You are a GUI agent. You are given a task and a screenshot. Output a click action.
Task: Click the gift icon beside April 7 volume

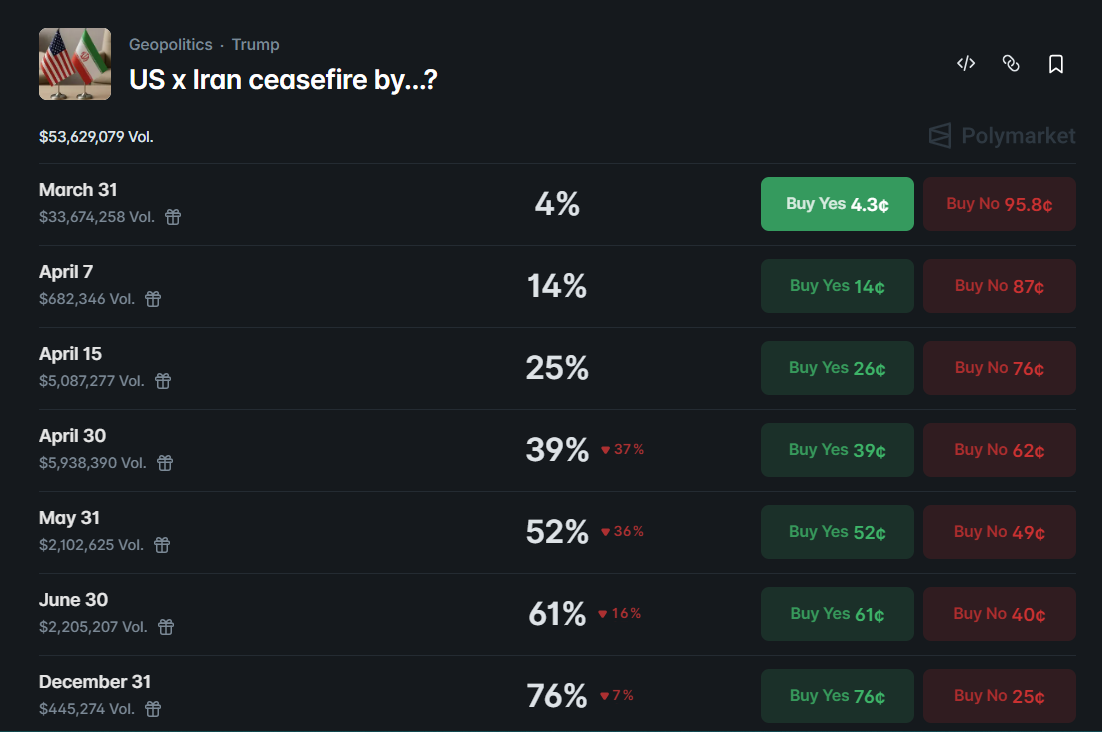pyautogui.click(x=152, y=298)
